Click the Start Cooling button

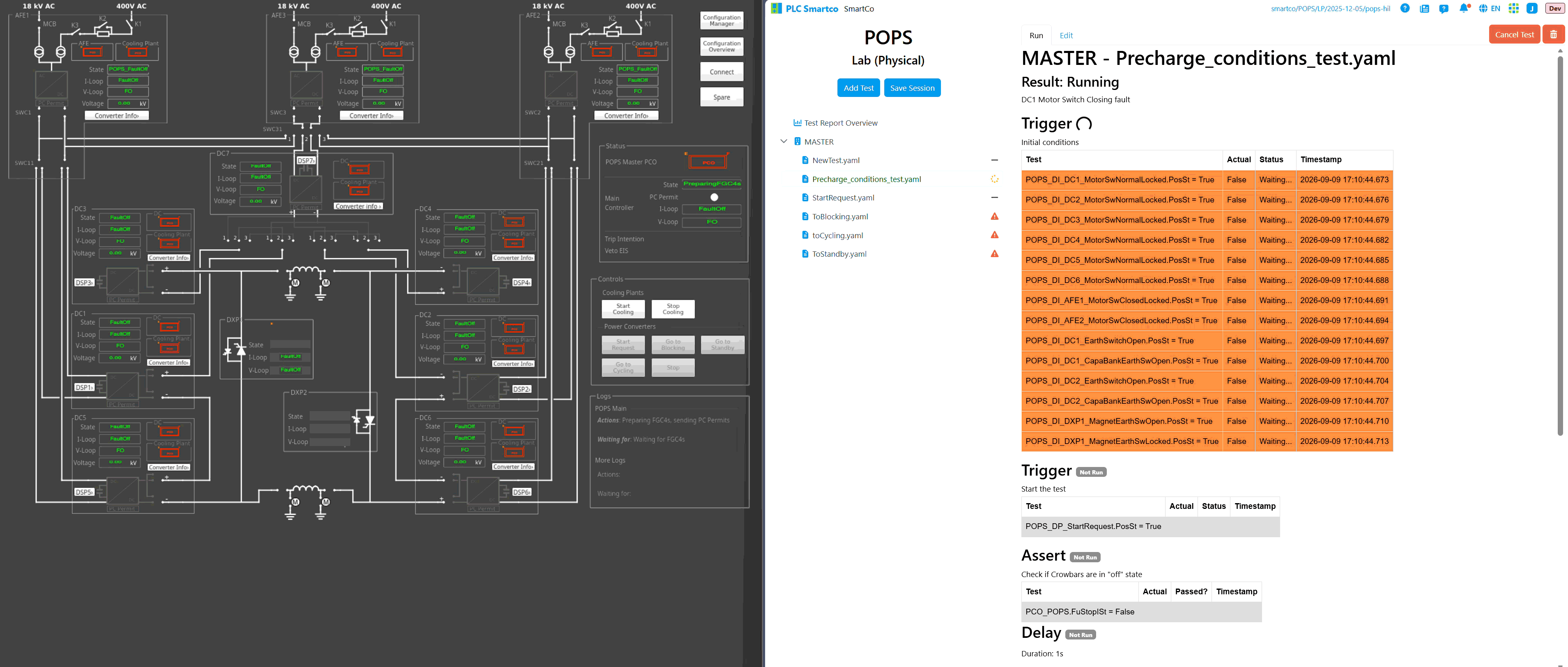(x=623, y=309)
